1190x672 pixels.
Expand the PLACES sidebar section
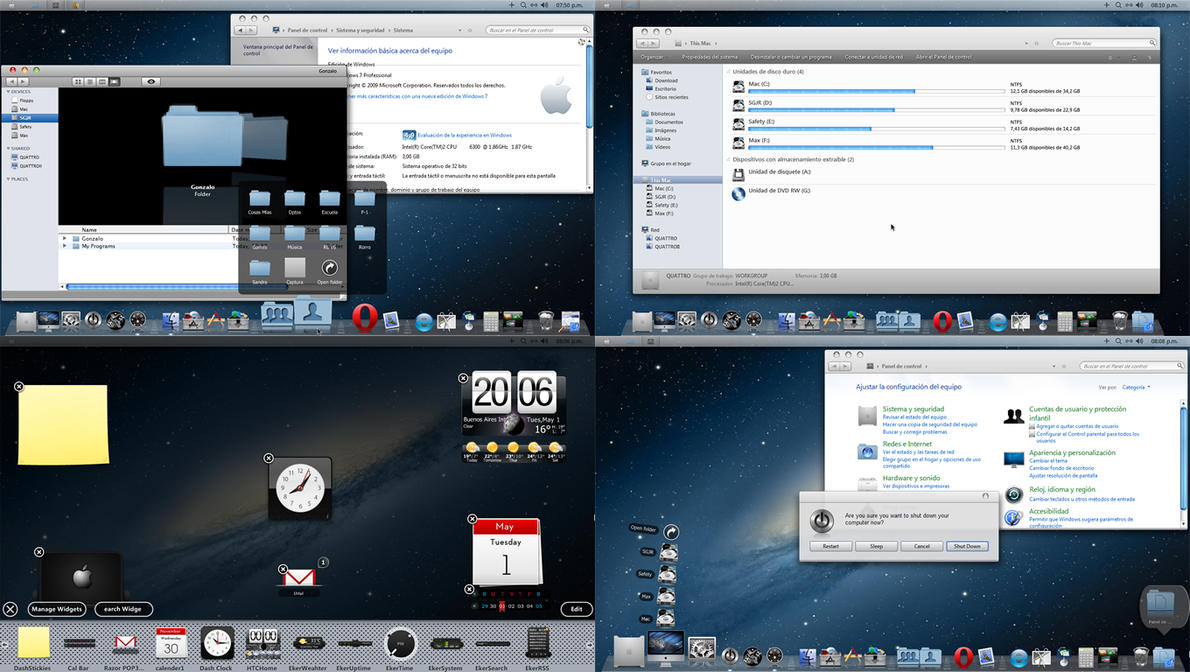[8, 179]
